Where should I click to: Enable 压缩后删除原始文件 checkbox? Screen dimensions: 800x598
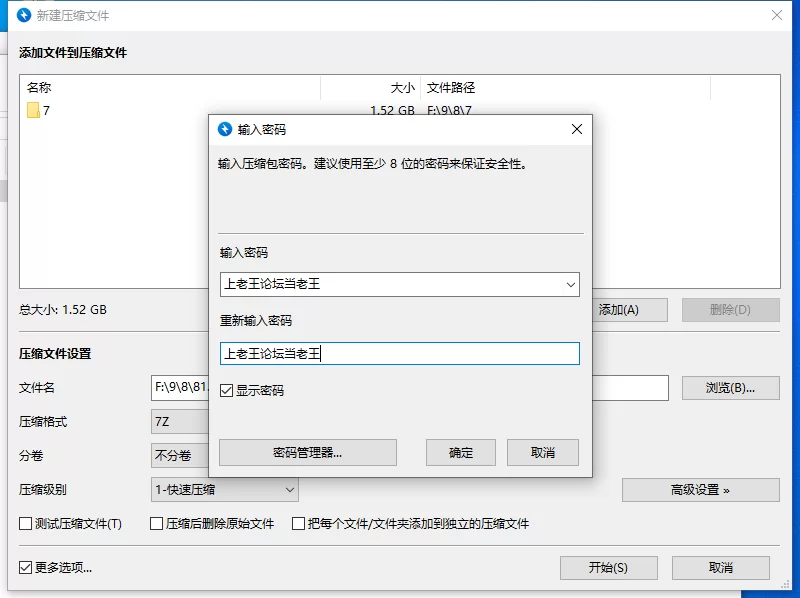(157, 524)
